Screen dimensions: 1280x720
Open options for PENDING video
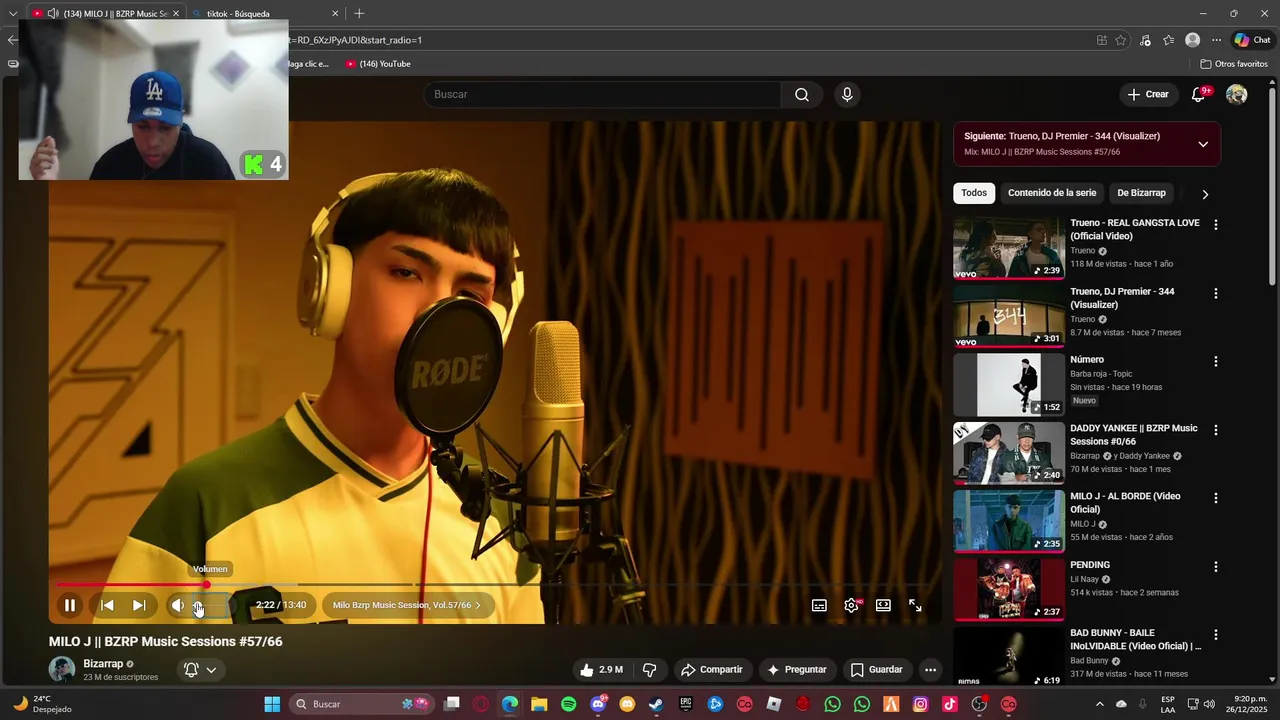(x=1216, y=566)
